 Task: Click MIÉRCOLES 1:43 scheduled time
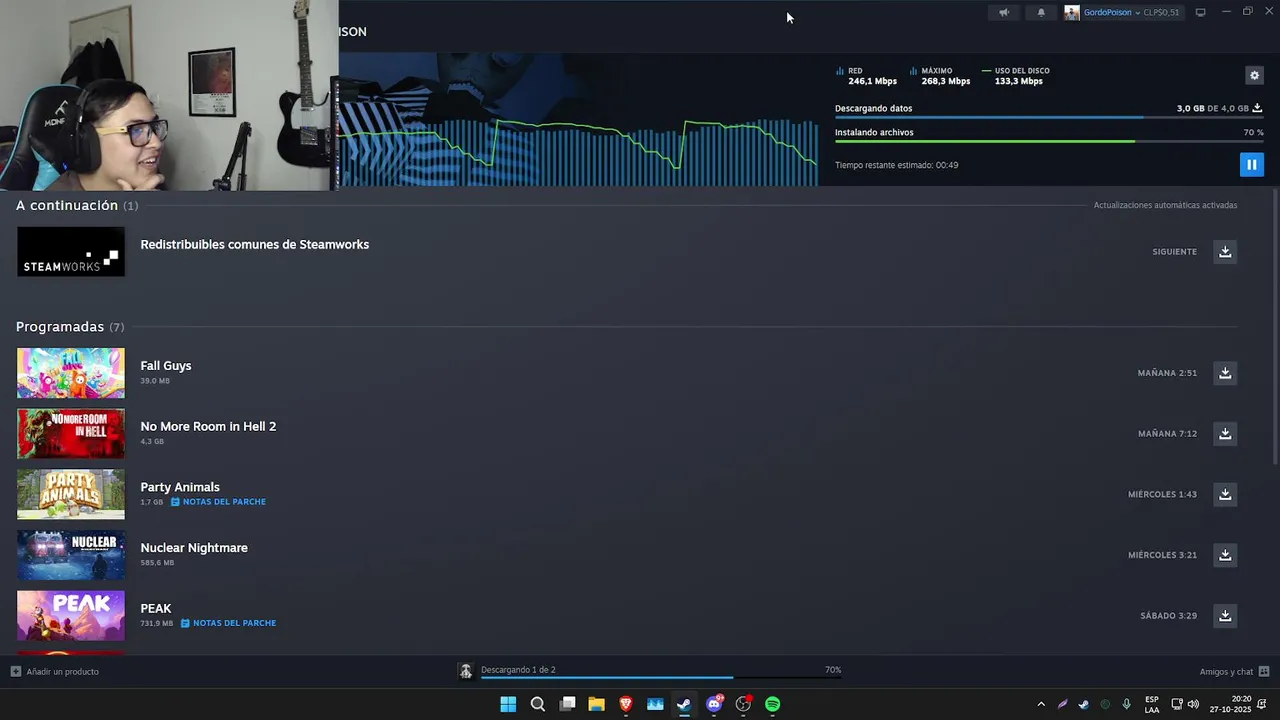point(1162,494)
